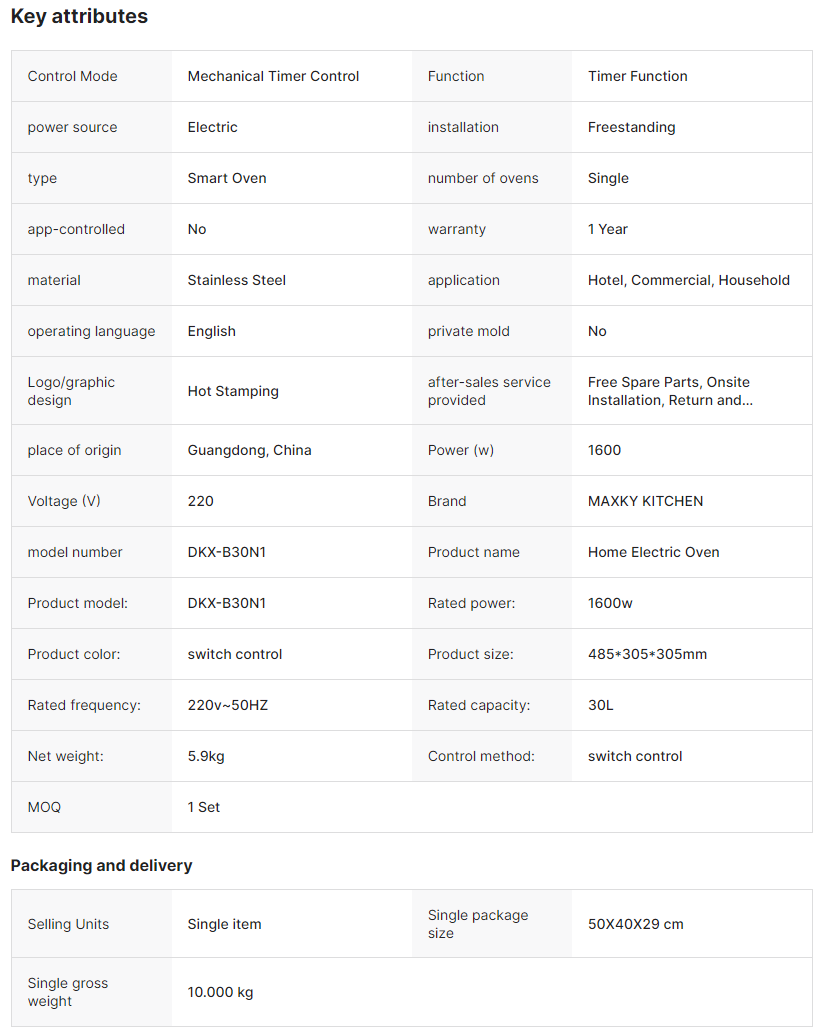The height and width of the screenshot is (1033, 828).
Task: Click the Mechanical Timer Control value
Action: pyautogui.click(x=273, y=76)
